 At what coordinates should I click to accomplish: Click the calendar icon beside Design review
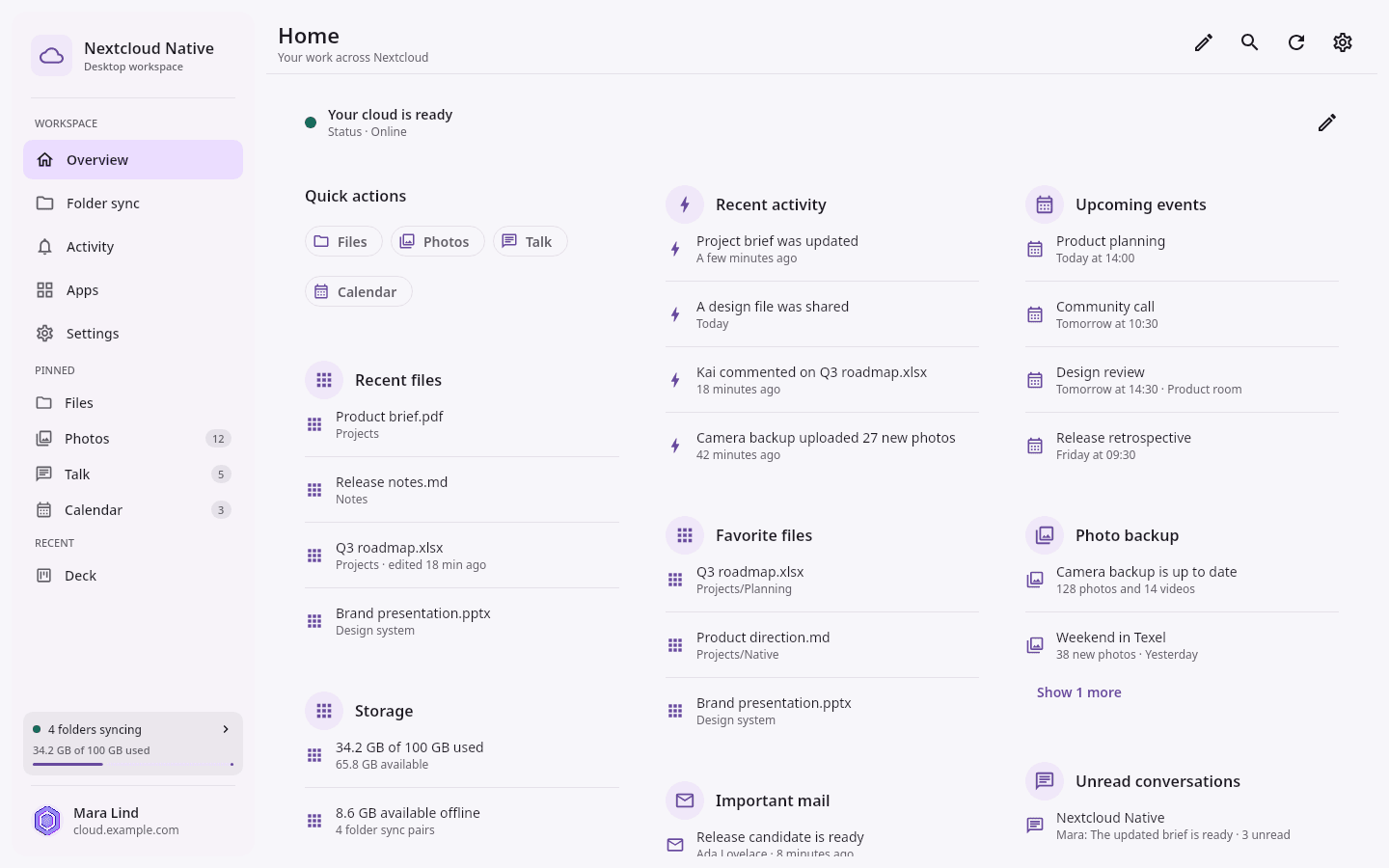[x=1035, y=380]
